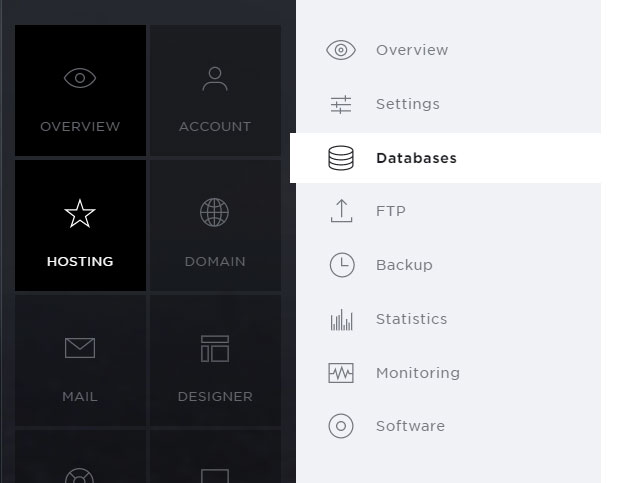Image resolution: width=640 pixels, height=483 pixels.
Task: Click the person icon in Account tile
Action: (x=215, y=79)
